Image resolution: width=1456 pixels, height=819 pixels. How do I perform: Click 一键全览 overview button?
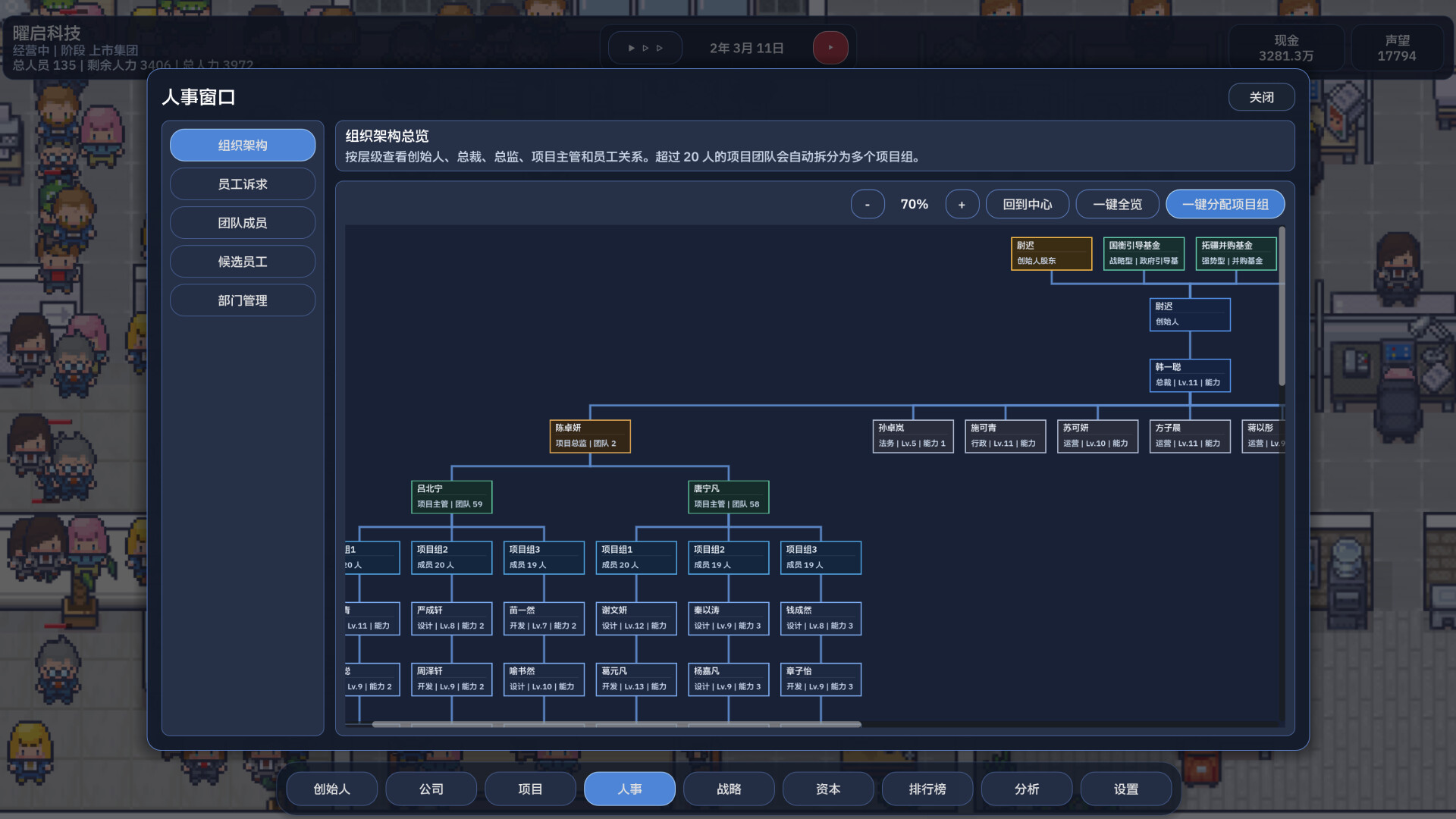(1117, 204)
